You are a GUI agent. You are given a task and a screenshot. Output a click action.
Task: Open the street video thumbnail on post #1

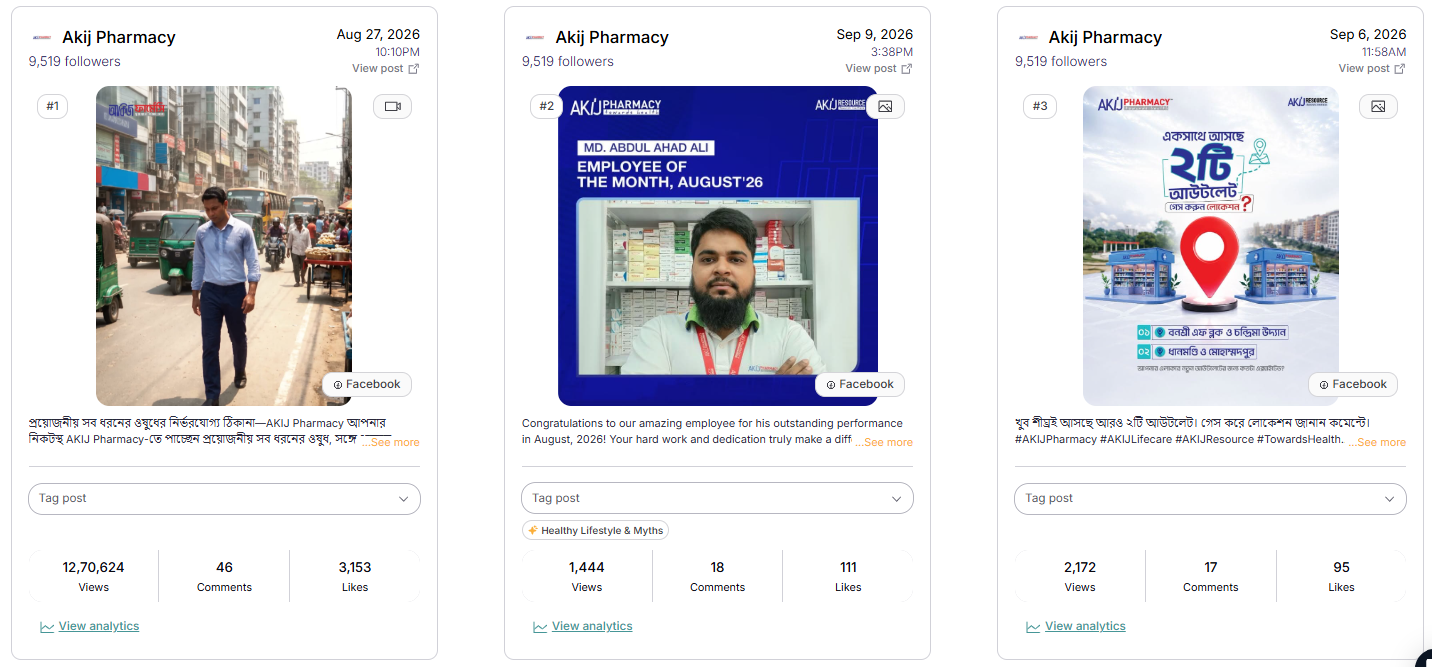pyautogui.click(x=224, y=246)
